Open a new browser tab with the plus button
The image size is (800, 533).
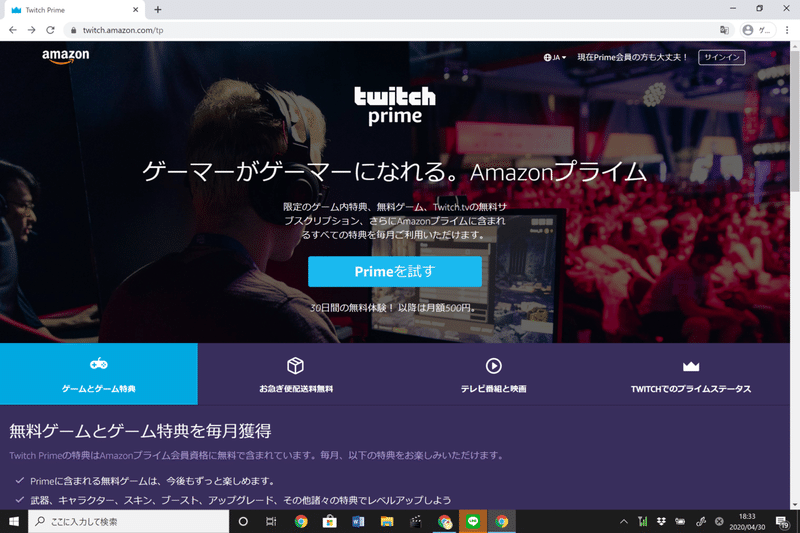click(x=158, y=10)
